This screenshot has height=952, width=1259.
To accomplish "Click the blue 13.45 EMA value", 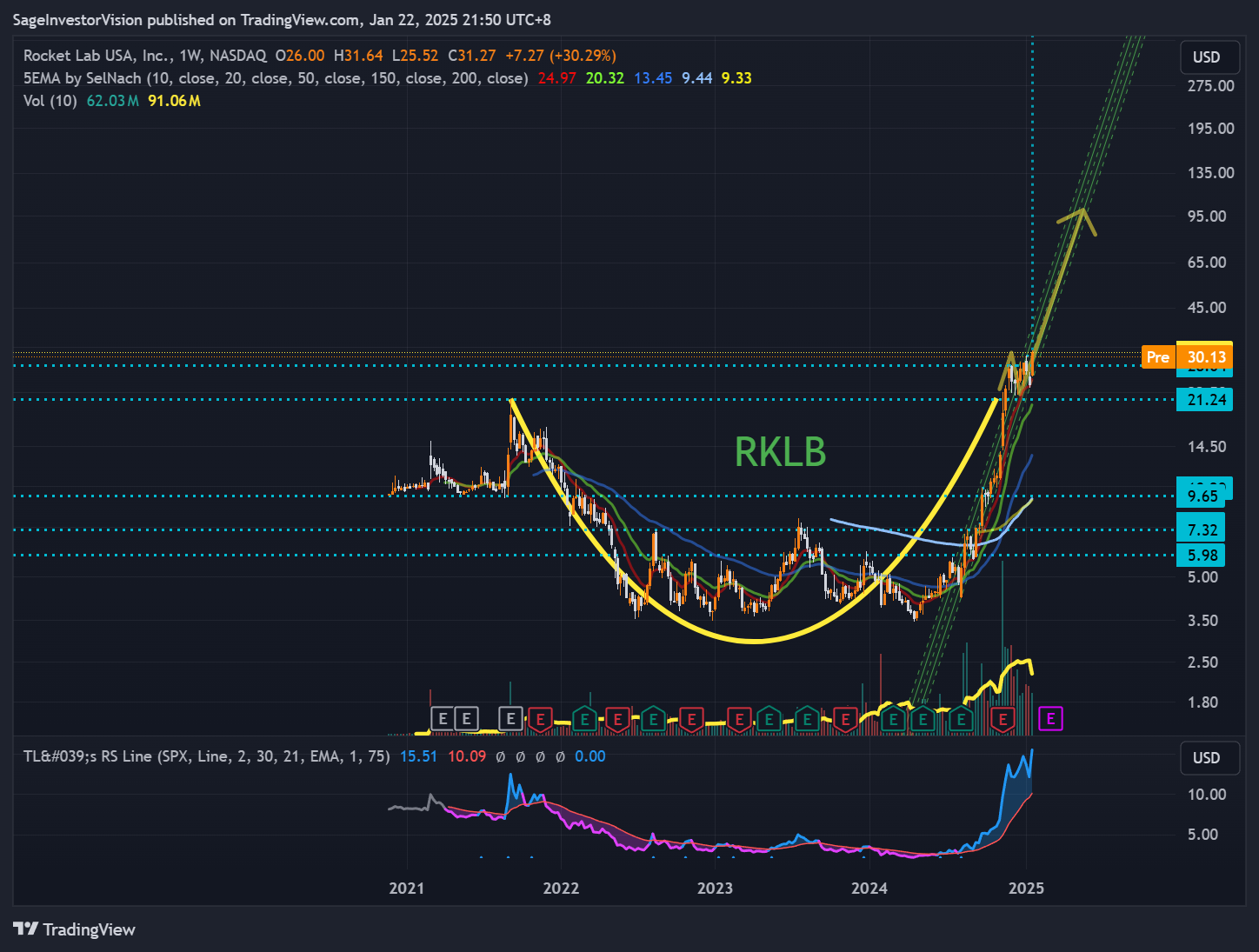I will coord(653,78).
